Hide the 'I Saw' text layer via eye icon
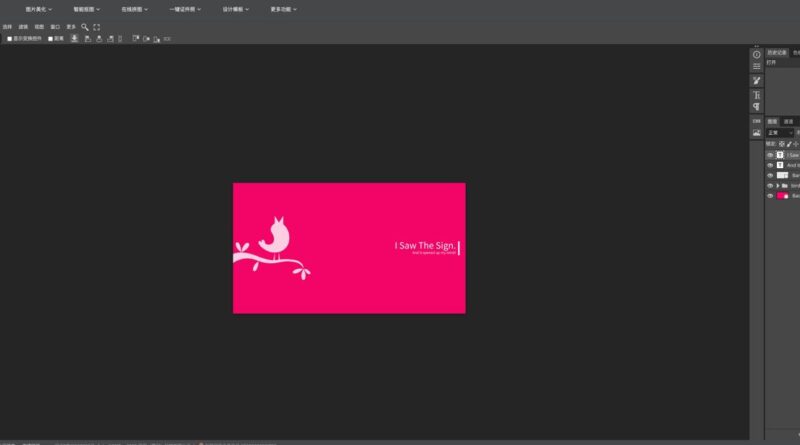 (x=770, y=155)
